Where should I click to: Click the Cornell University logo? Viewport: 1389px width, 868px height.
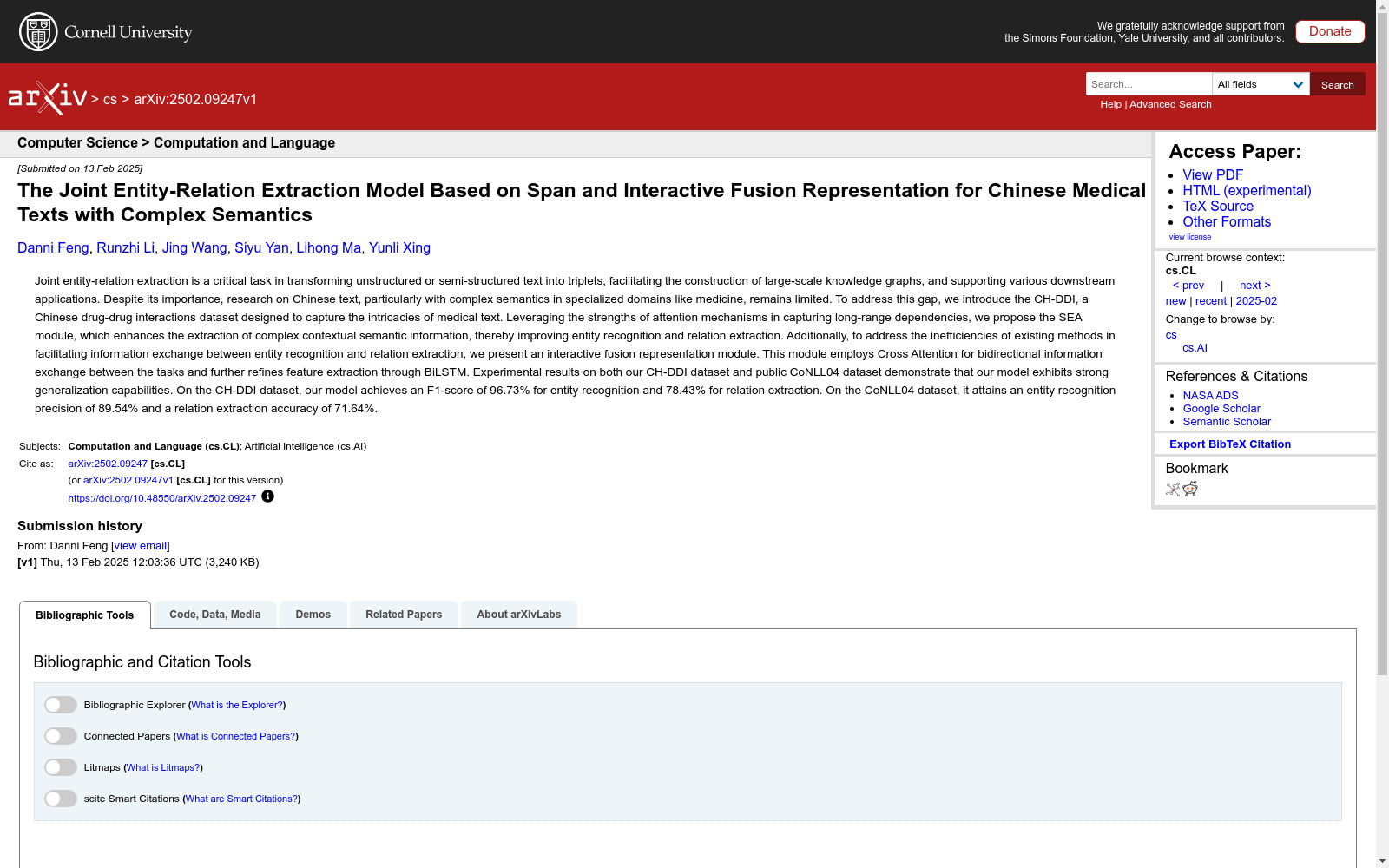tap(106, 32)
